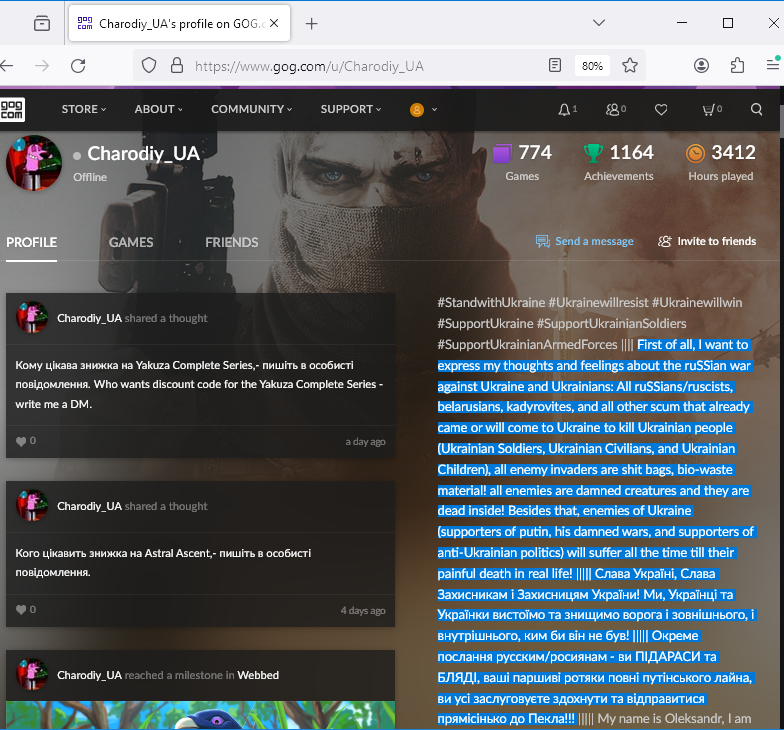Switch to the FRIENDS tab
Image resolution: width=784 pixels, height=730 pixels.
[232, 242]
